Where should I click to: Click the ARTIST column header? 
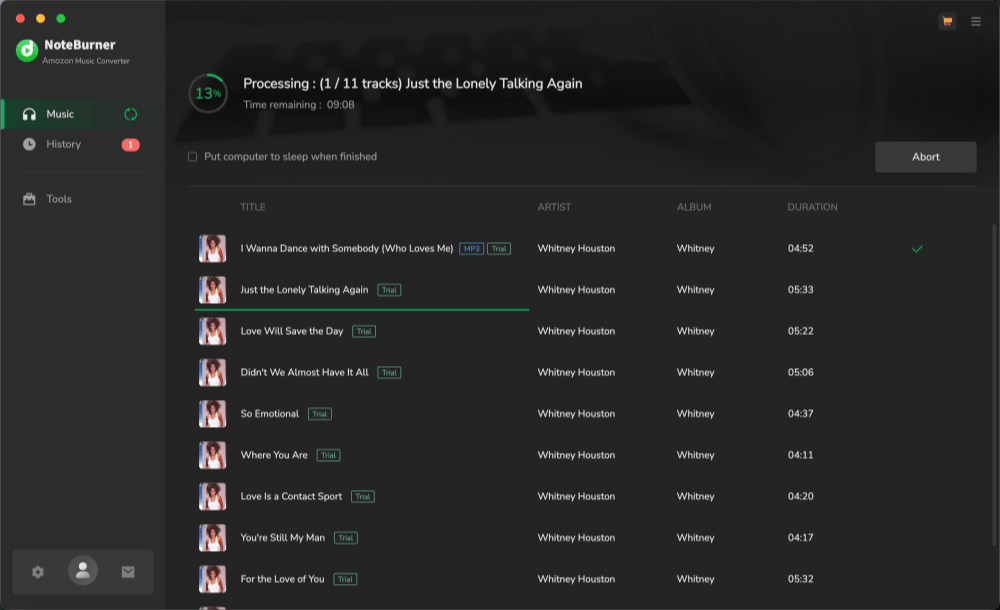(554, 207)
